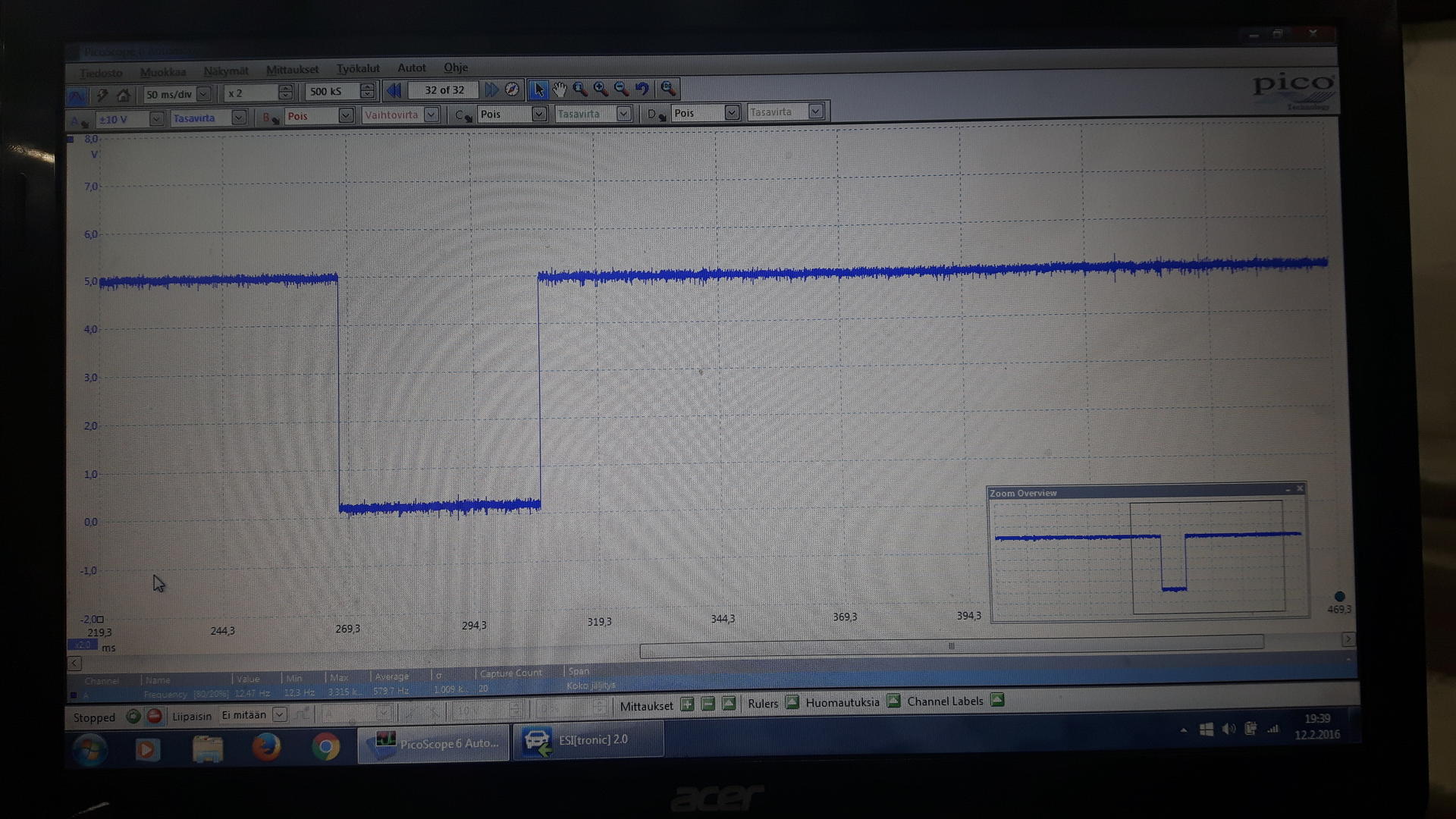Open ESI[tronic] 2.0 from the taskbar
The height and width of the screenshot is (819, 1456).
(588, 740)
